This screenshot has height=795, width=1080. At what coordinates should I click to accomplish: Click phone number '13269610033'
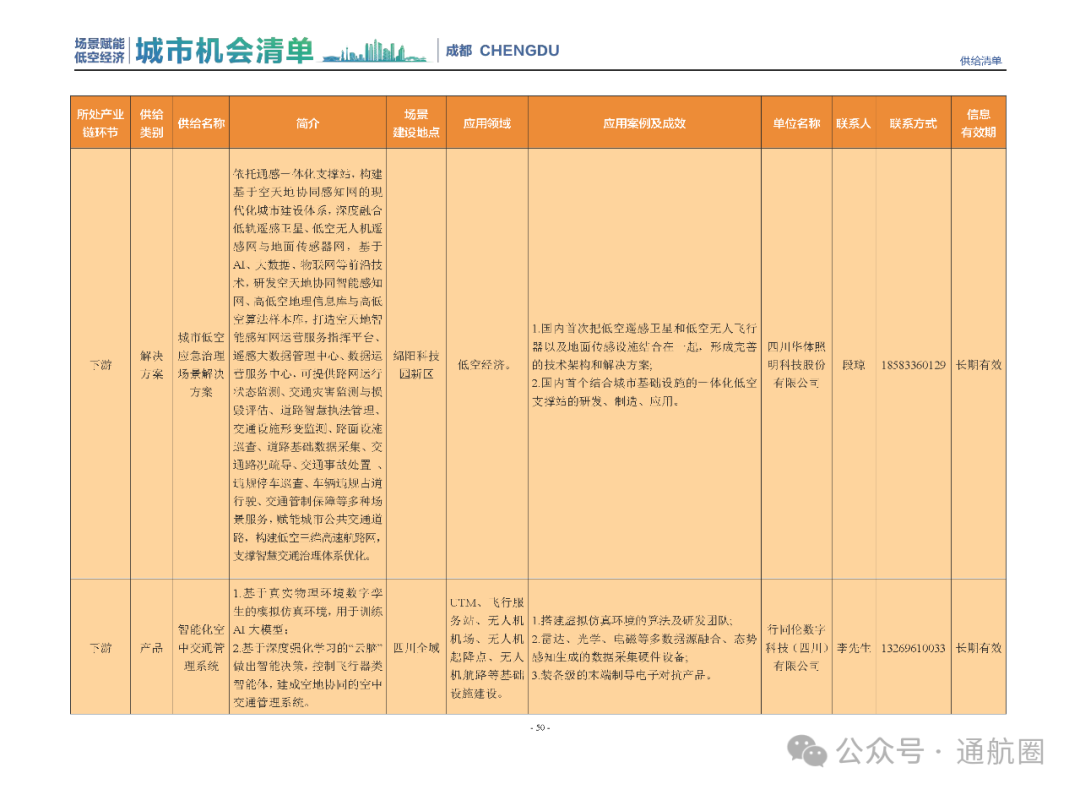(913, 648)
